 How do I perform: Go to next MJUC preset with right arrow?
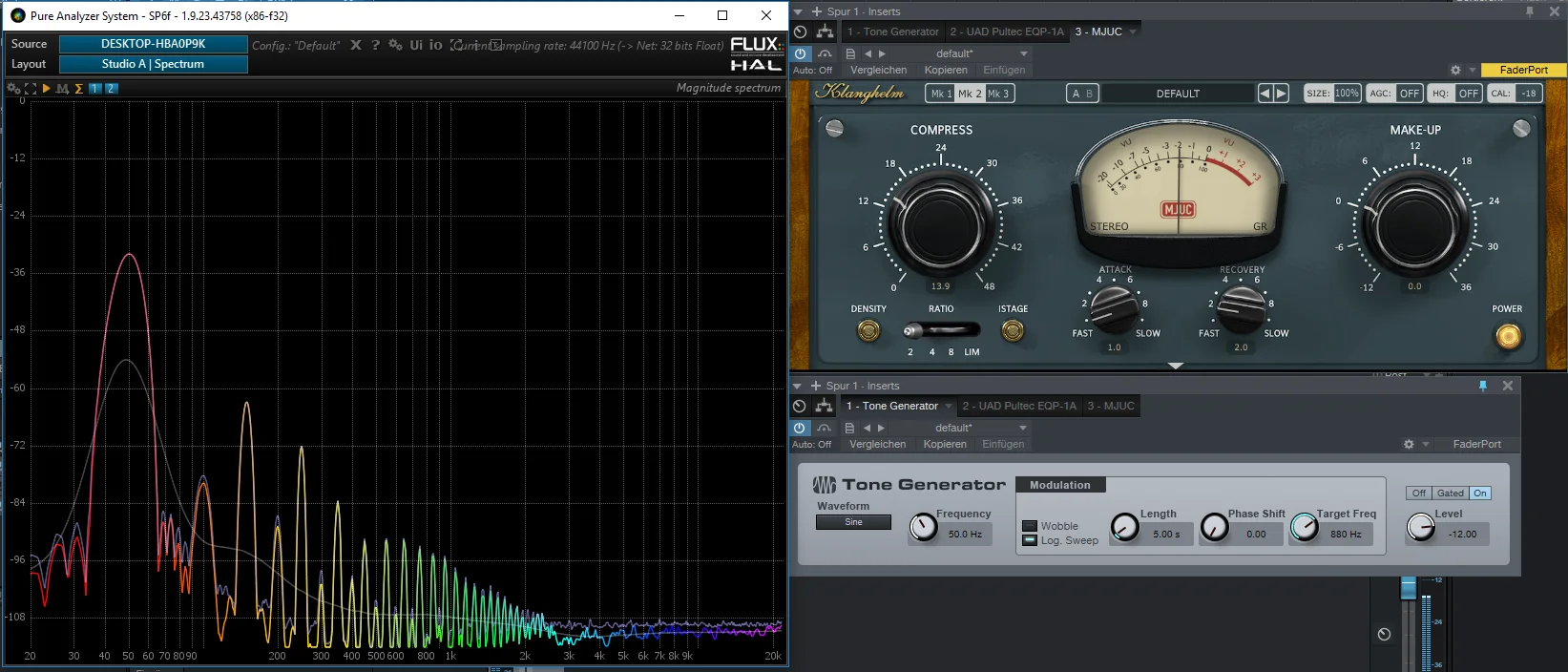[x=1282, y=94]
